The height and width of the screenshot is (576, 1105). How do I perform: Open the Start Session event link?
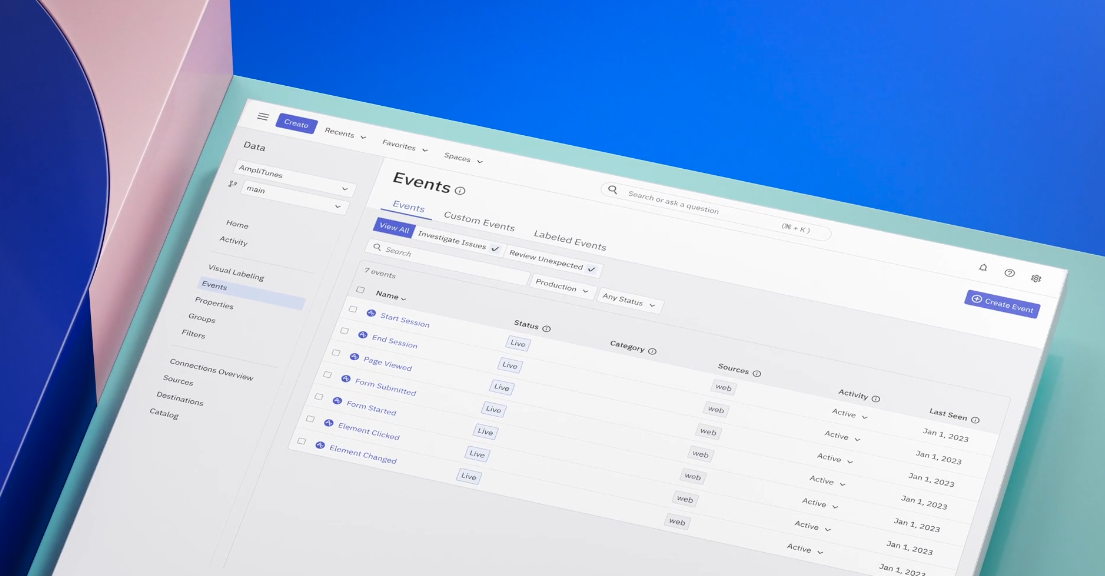click(405, 320)
